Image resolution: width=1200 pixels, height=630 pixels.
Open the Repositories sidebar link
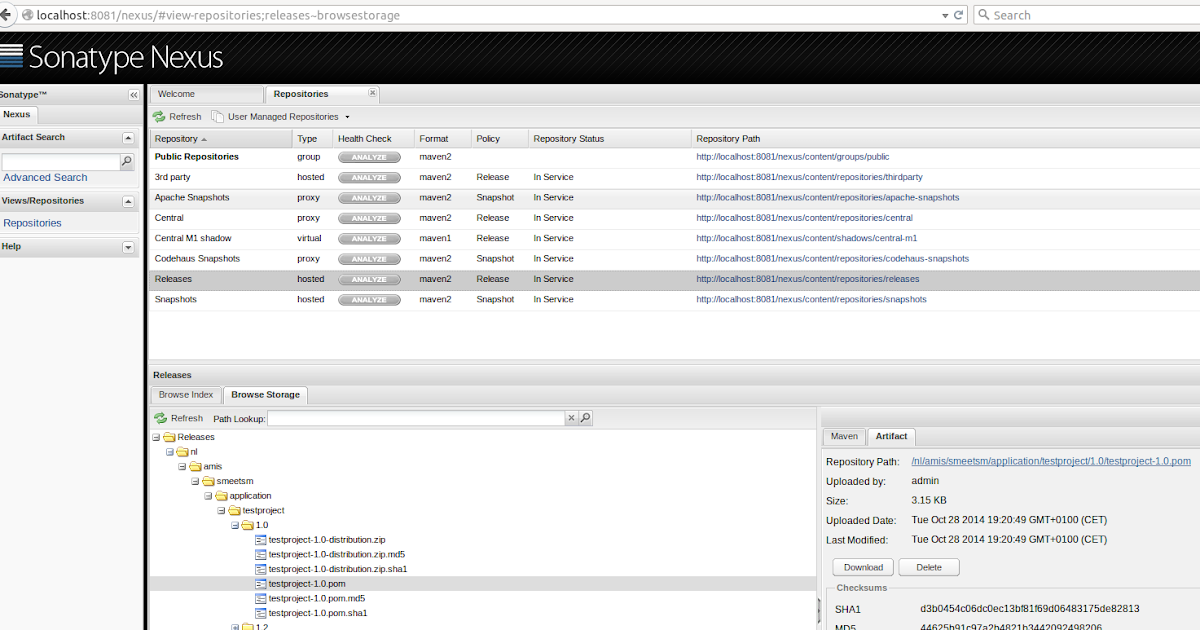tap(32, 223)
